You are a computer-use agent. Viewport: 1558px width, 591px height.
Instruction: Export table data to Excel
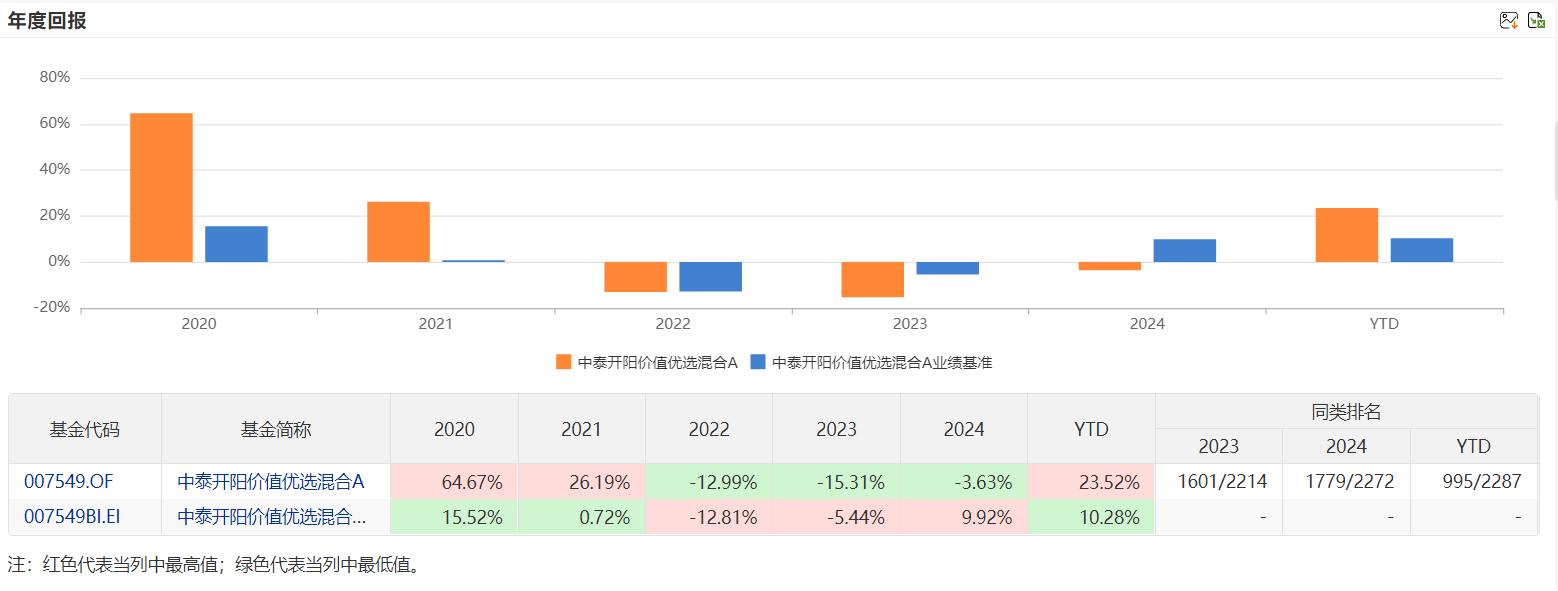tap(1536, 20)
